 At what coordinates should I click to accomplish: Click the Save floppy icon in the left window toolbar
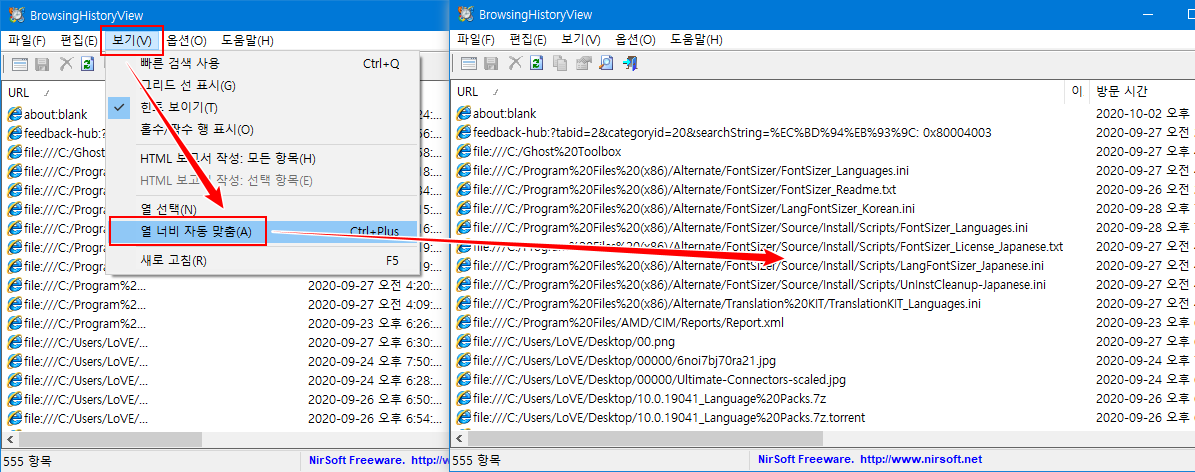tap(43, 64)
